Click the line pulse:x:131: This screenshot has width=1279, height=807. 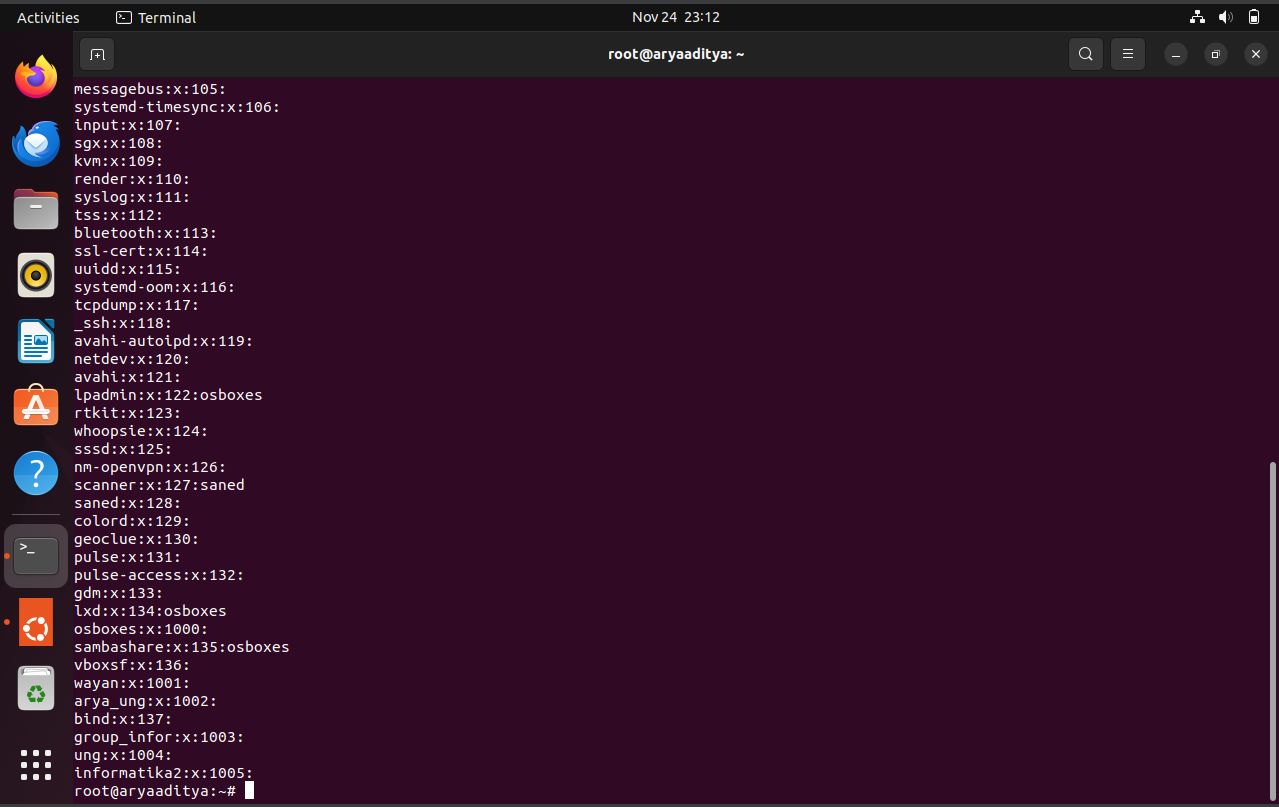click(x=128, y=557)
